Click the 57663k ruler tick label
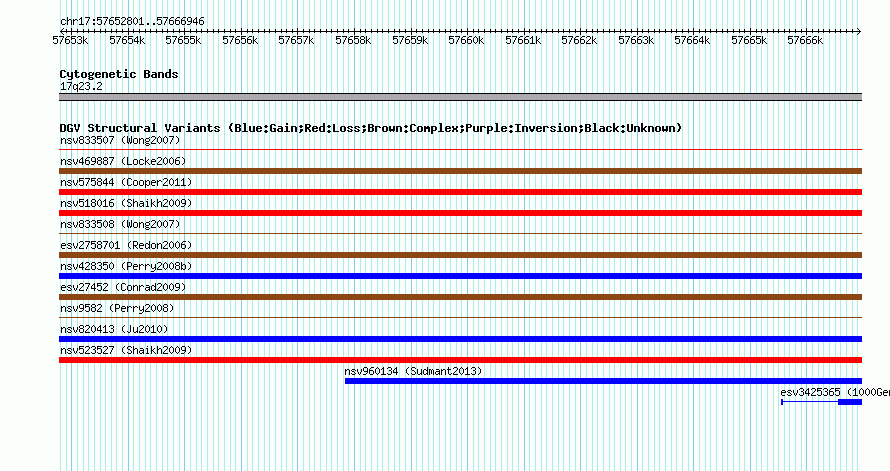The image size is (890, 471). click(x=636, y=40)
